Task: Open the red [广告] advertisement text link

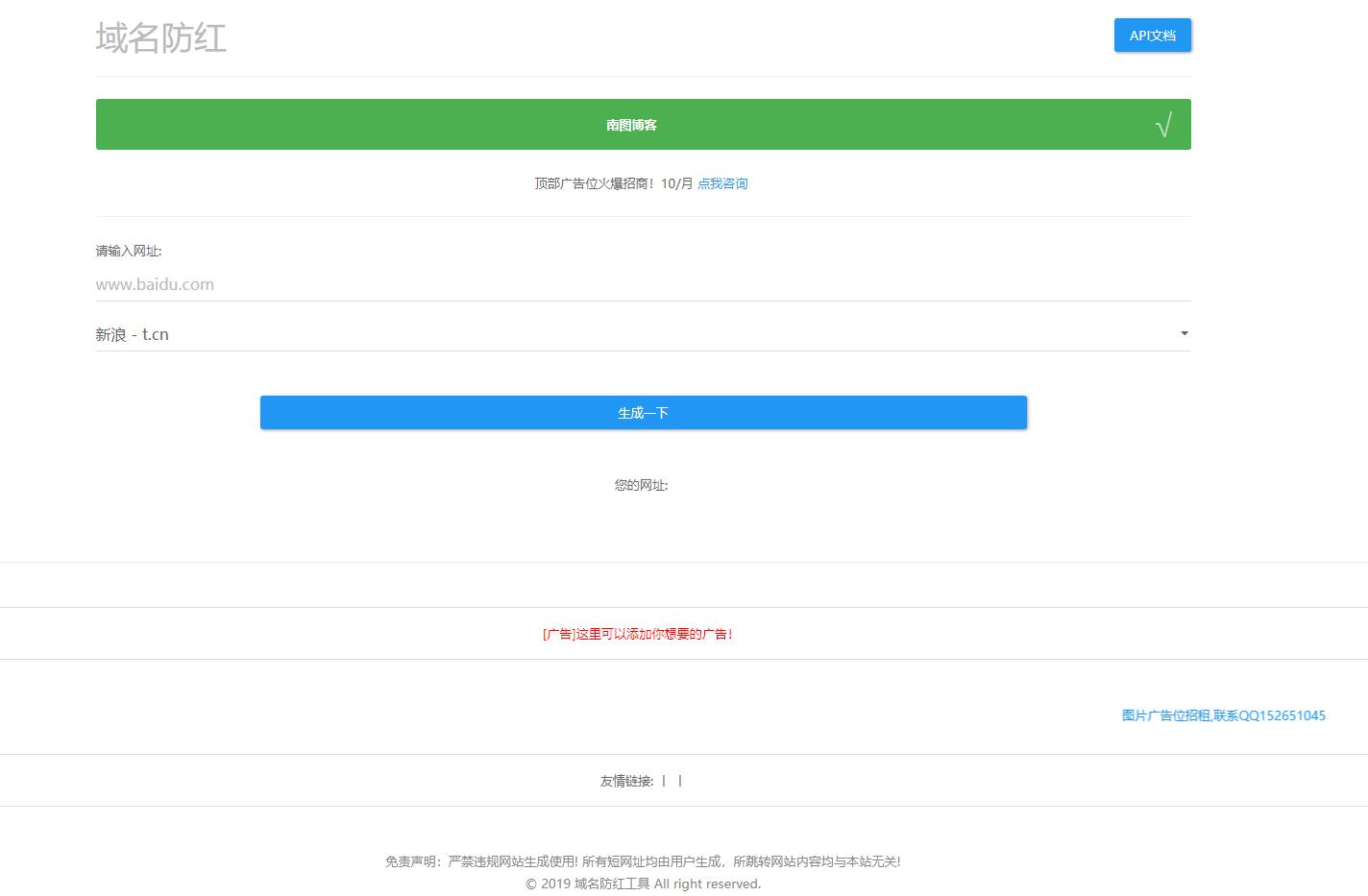Action: [638, 634]
